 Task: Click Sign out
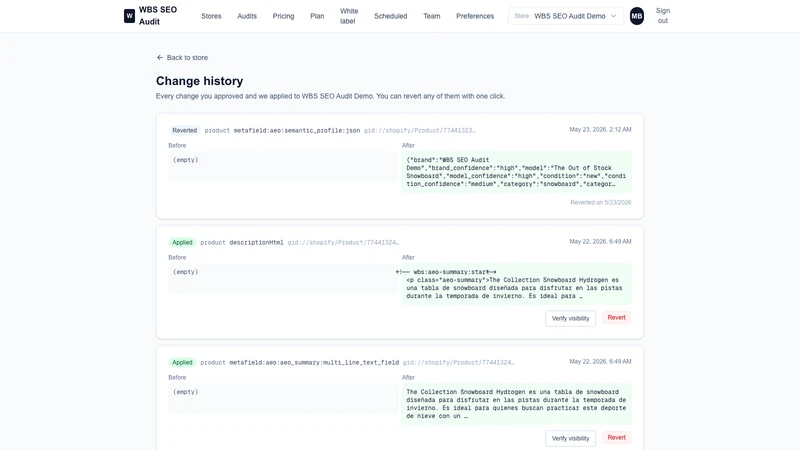click(663, 16)
